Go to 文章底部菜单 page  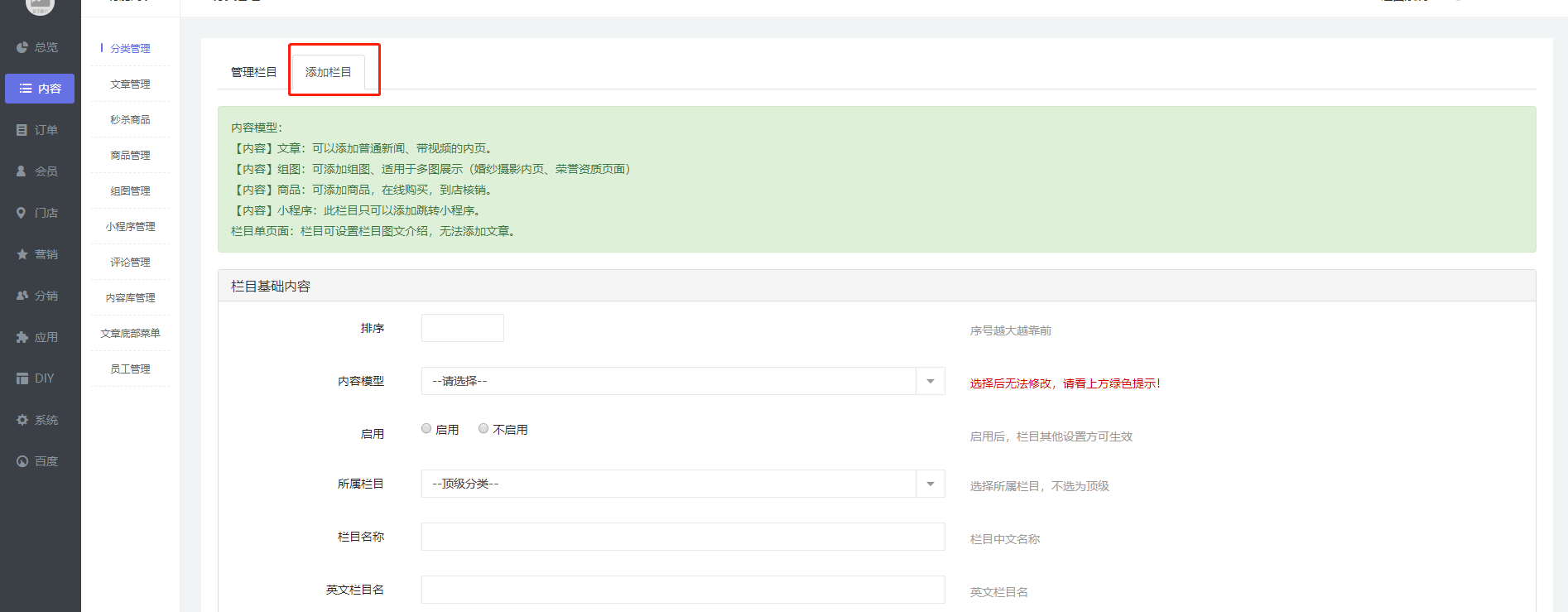pyautogui.click(x=130, y=334)
